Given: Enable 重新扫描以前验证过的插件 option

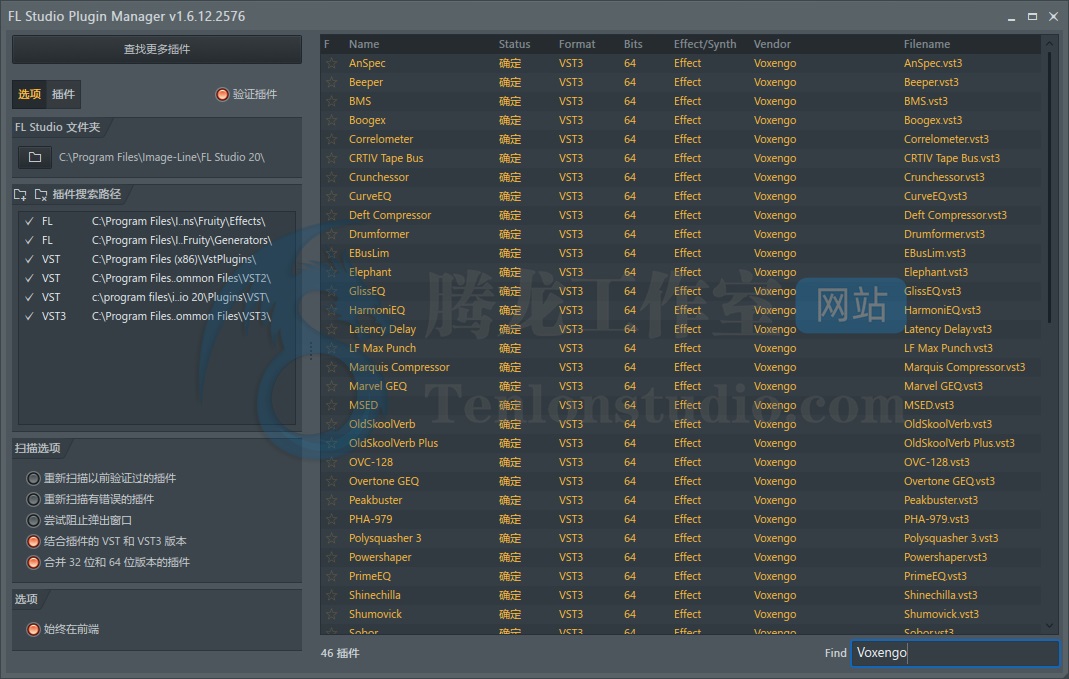Looking at the screenshot, I should click(34, 478).
